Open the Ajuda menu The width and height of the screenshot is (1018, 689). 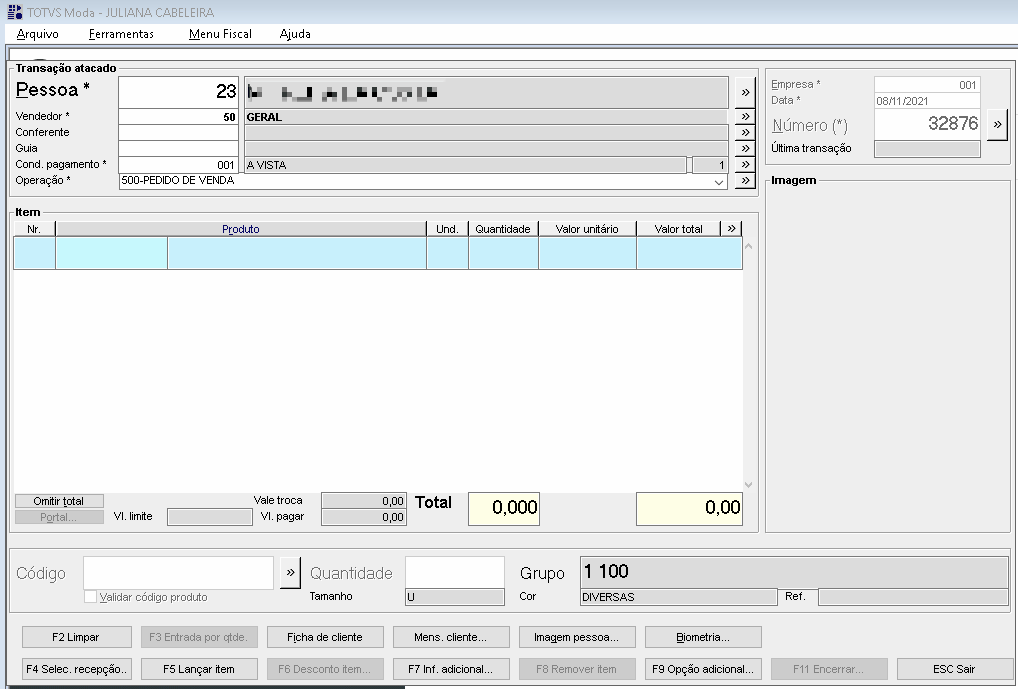pos(295,34)
